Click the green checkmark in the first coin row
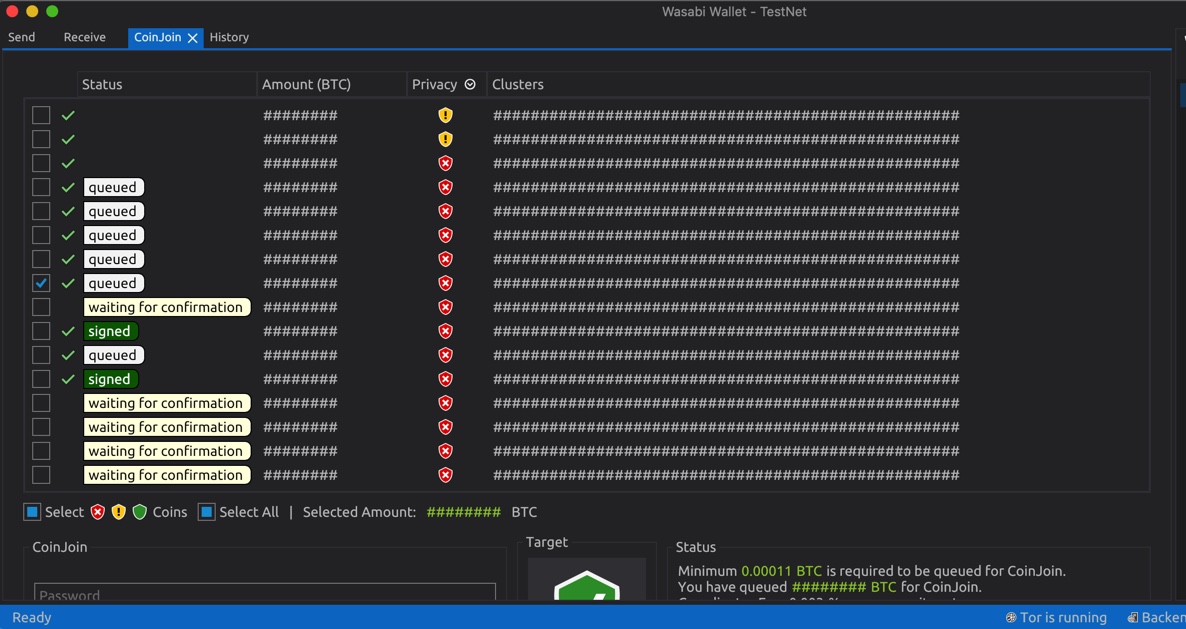This screenshot has height=629, width=1186. (x=68, y=115)
